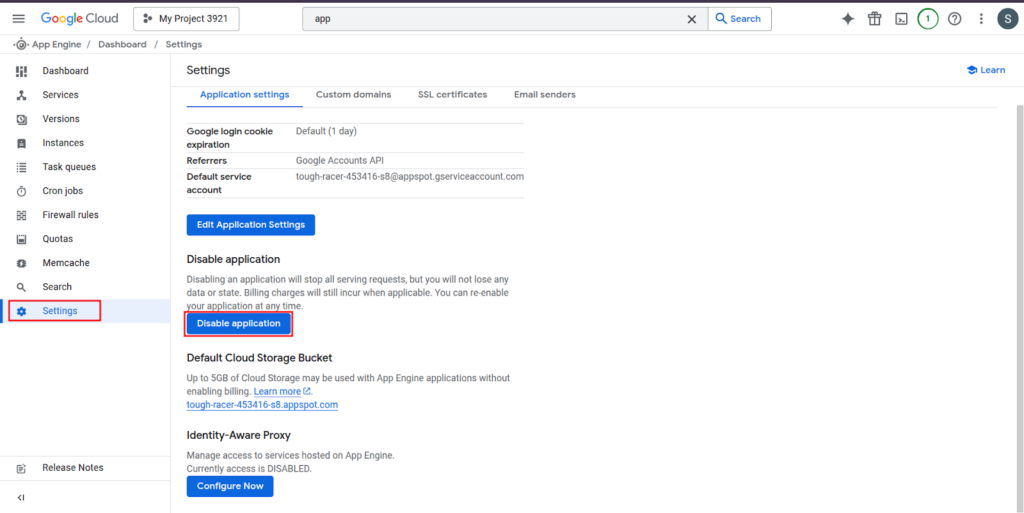Viewport: 1024px width, 513px height.
Task: Click the page vertical scrollbar
Action: point(1019,307)
